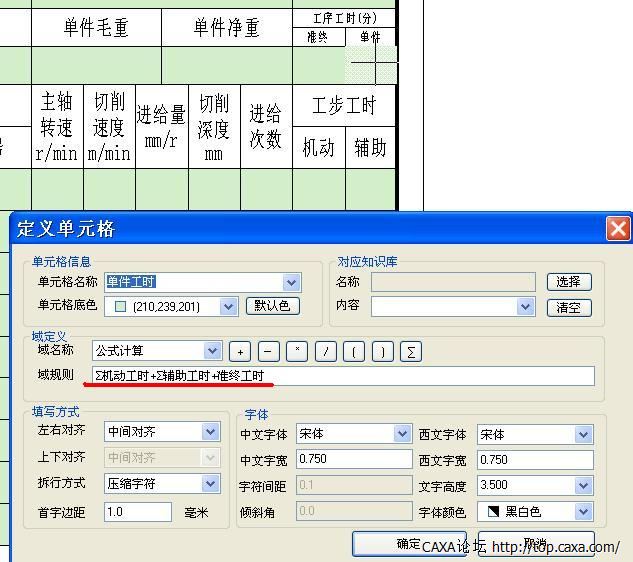The height and width of the screenshot is (562, 633).
Task: Click the 切削深度 mm header cell
Action: point(214,126)
